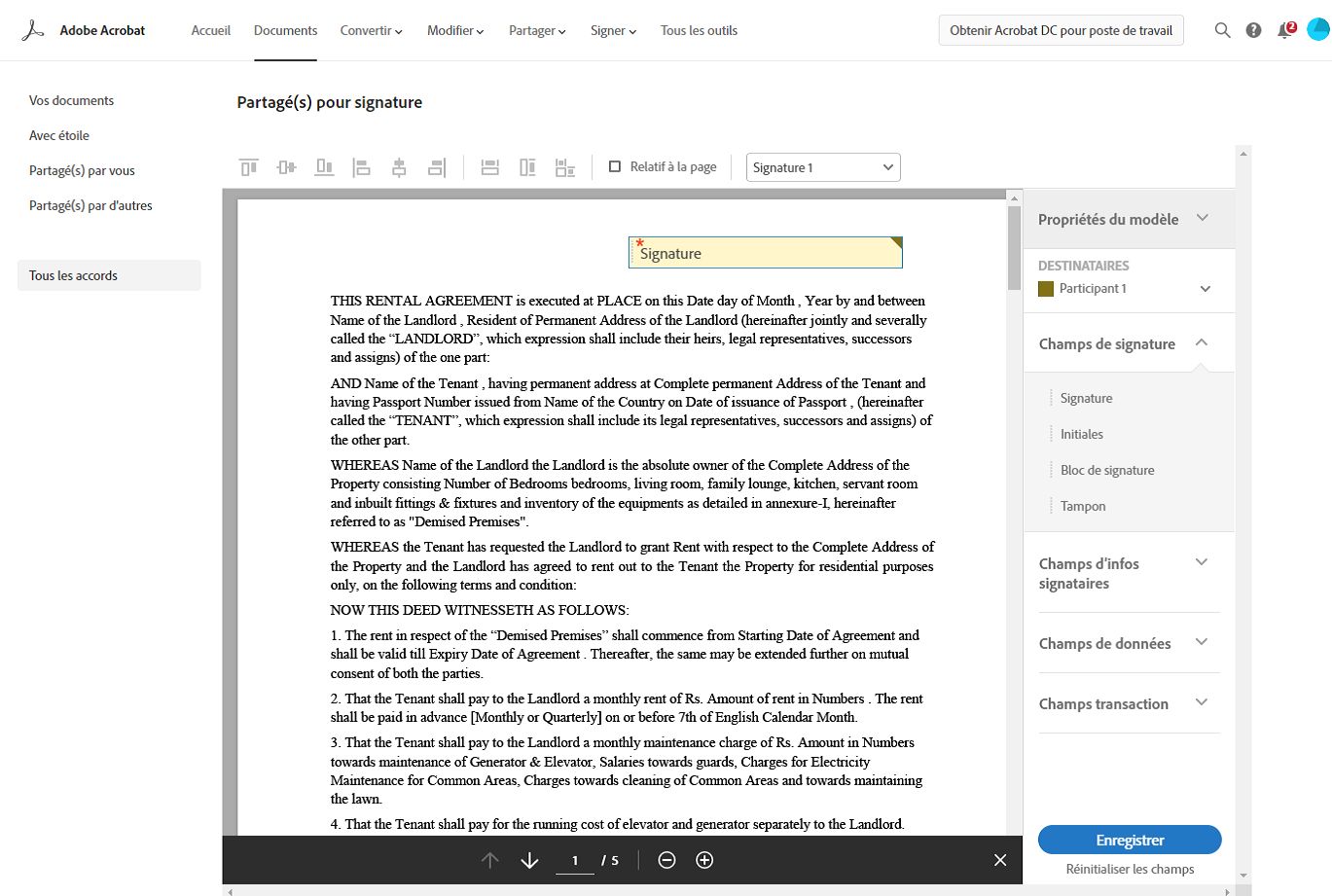1332x896 pixels.
Task: Choose the Tampon field type
Action: [1083, 506]
